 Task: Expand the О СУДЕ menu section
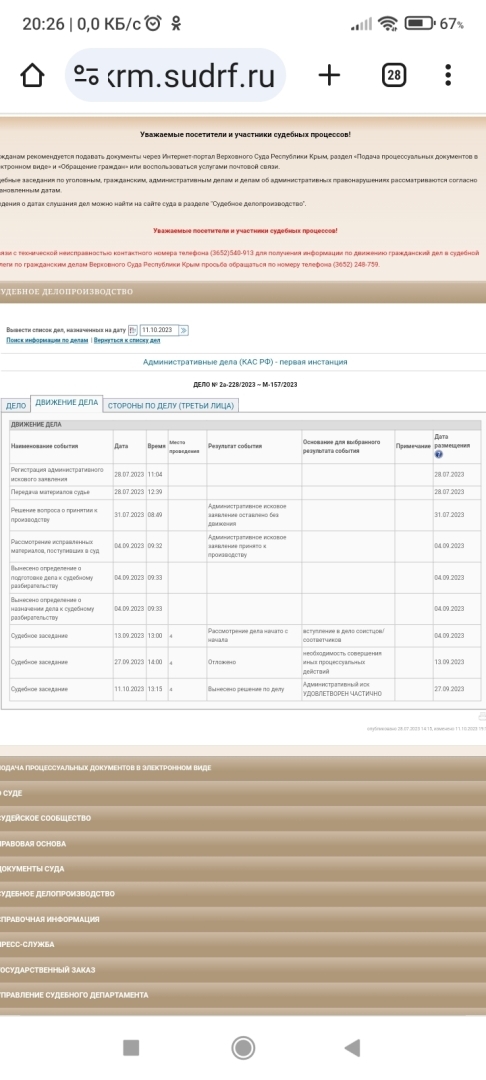pyautogui.click(x=243, y=793)
